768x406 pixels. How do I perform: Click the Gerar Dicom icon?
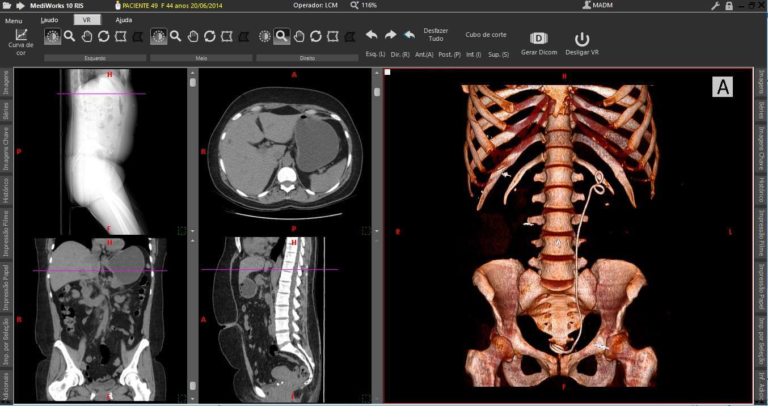(x=539, y=38)
